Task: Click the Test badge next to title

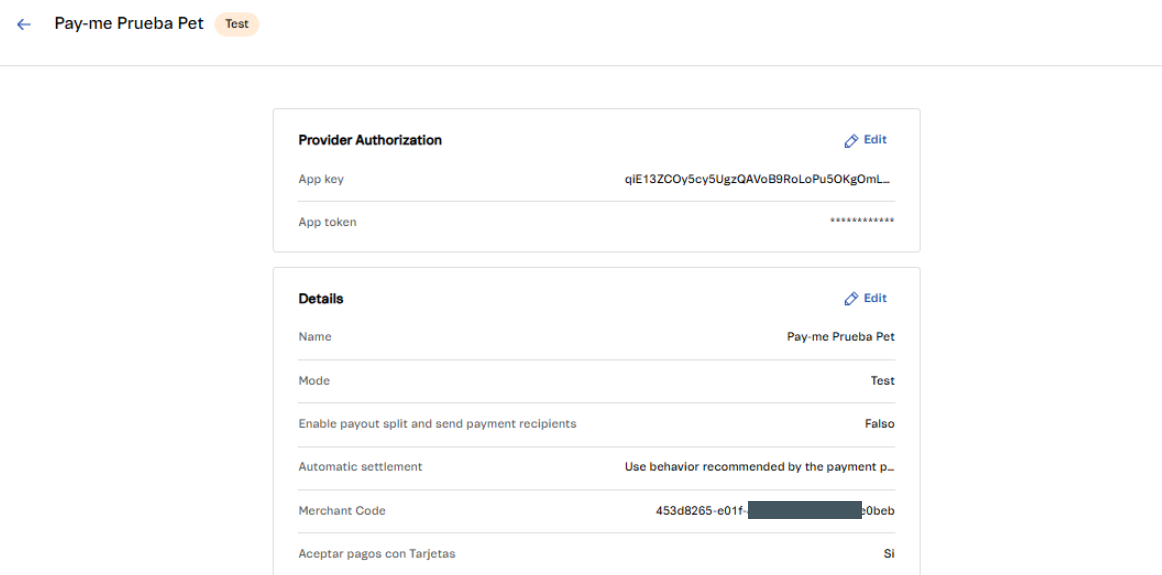Action: click(237, 24)
